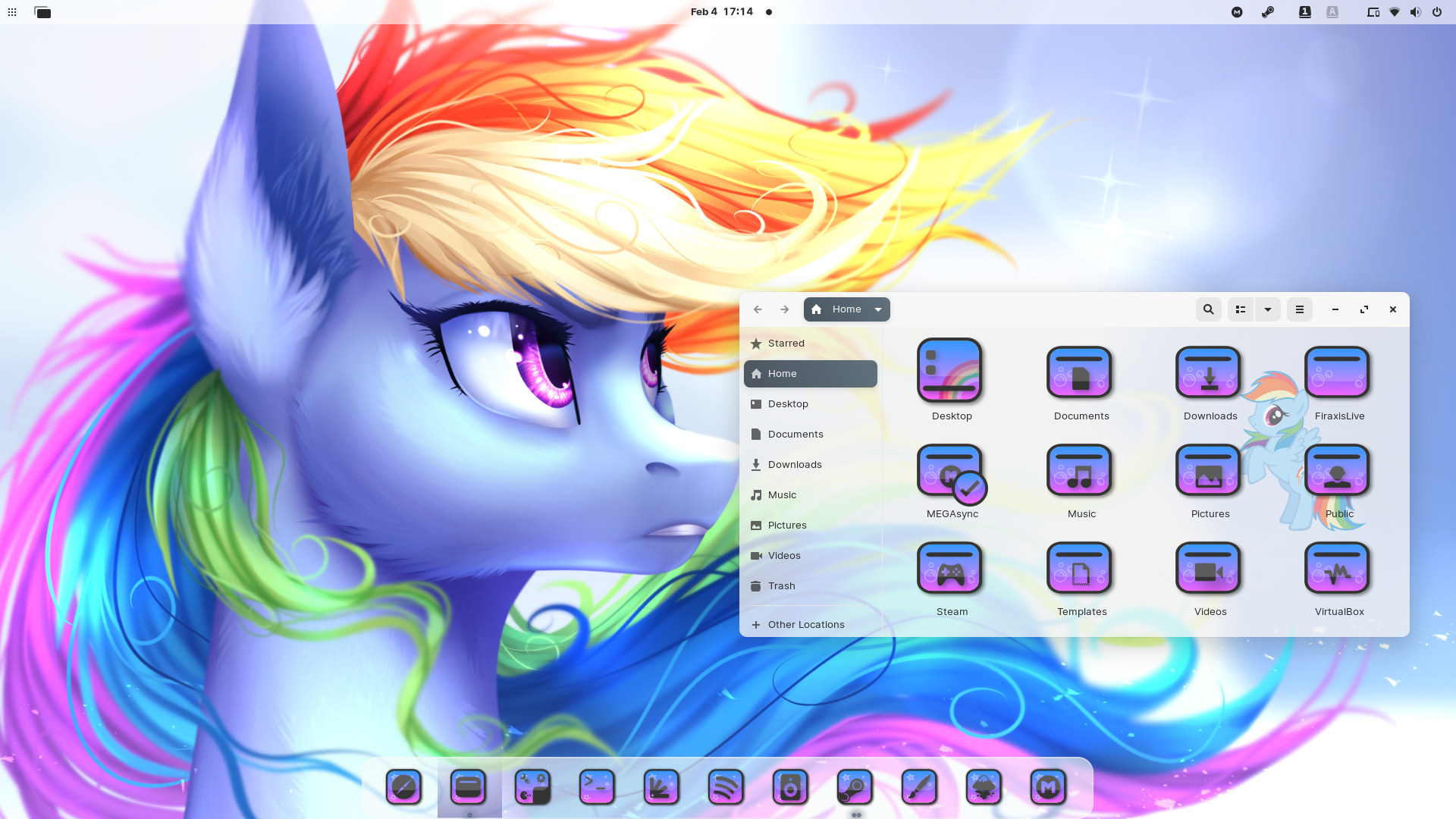Toggle Num Lock indicator in top bar

[x=1304, y=12]
